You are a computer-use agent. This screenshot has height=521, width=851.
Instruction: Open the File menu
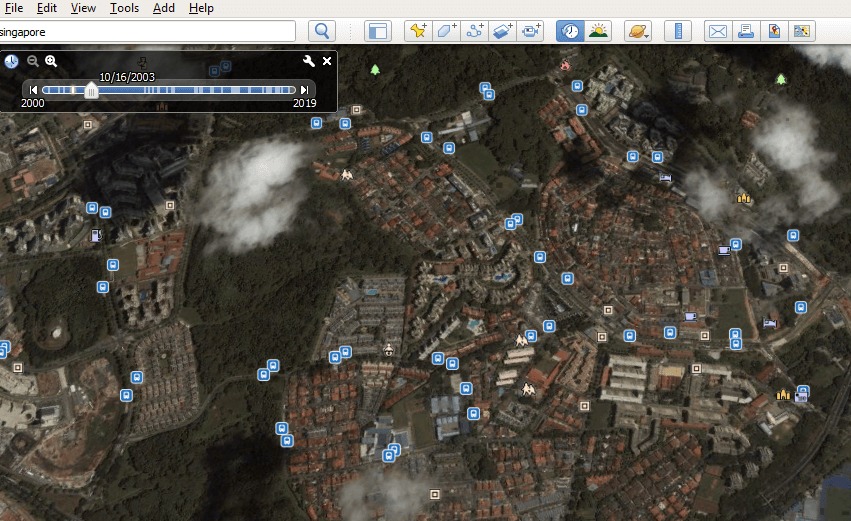(x=13, y=8)
